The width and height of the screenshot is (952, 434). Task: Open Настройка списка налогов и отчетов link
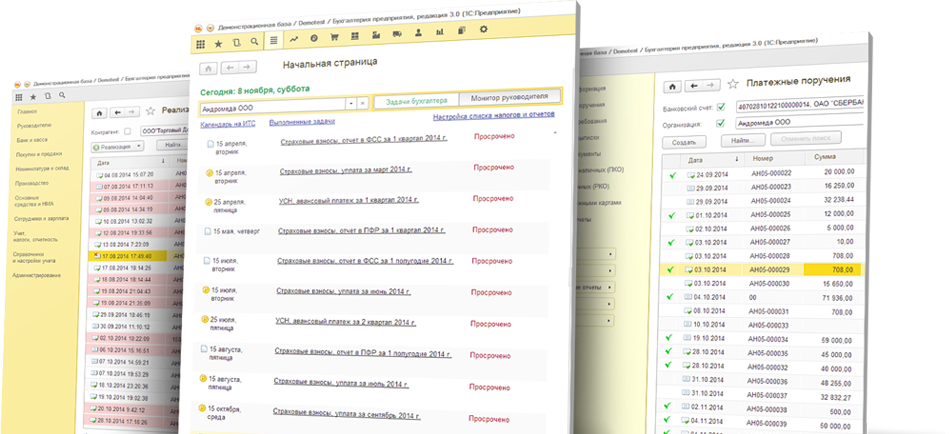[494, 117]
